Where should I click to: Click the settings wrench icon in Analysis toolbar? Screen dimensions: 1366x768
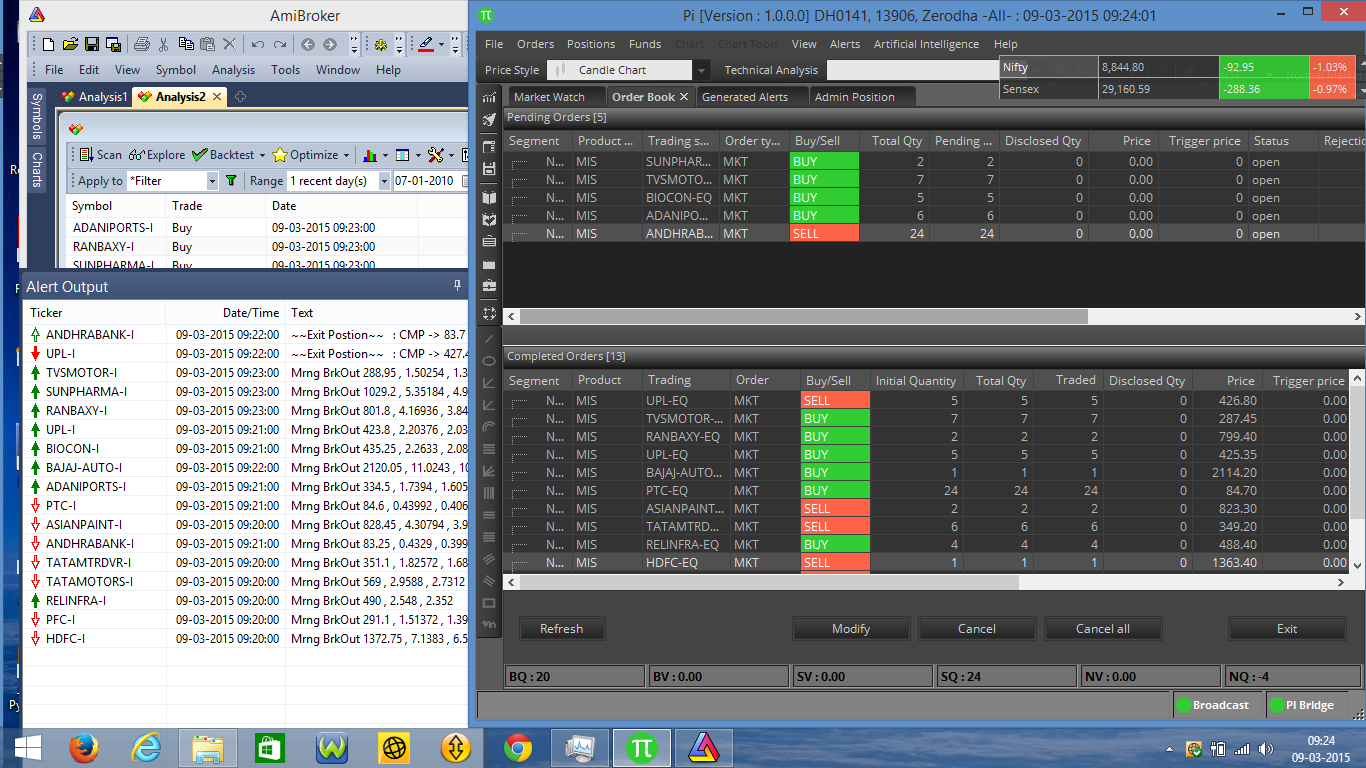(x=435, y=155)
